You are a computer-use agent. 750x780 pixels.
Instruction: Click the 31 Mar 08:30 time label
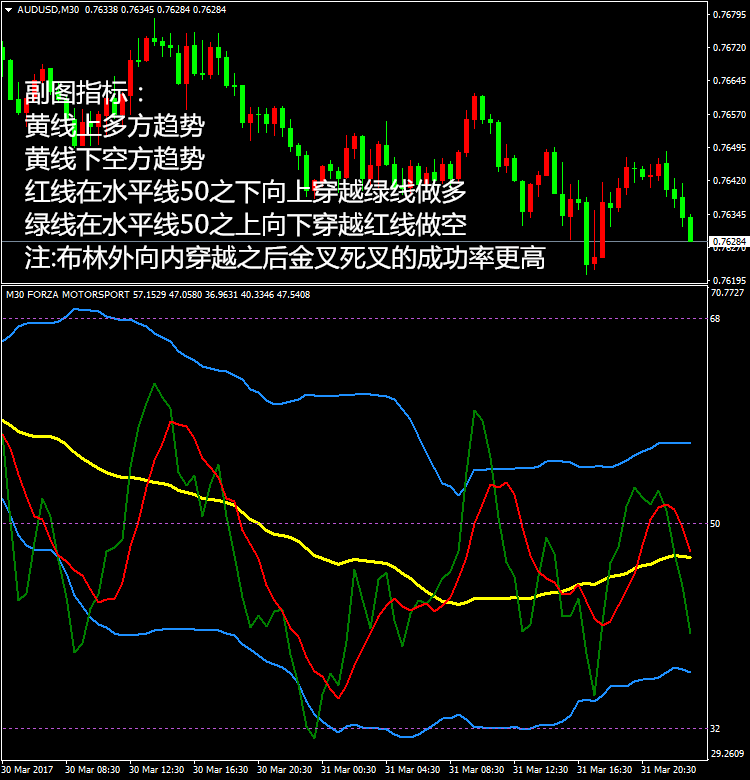[x=477, y=770]
